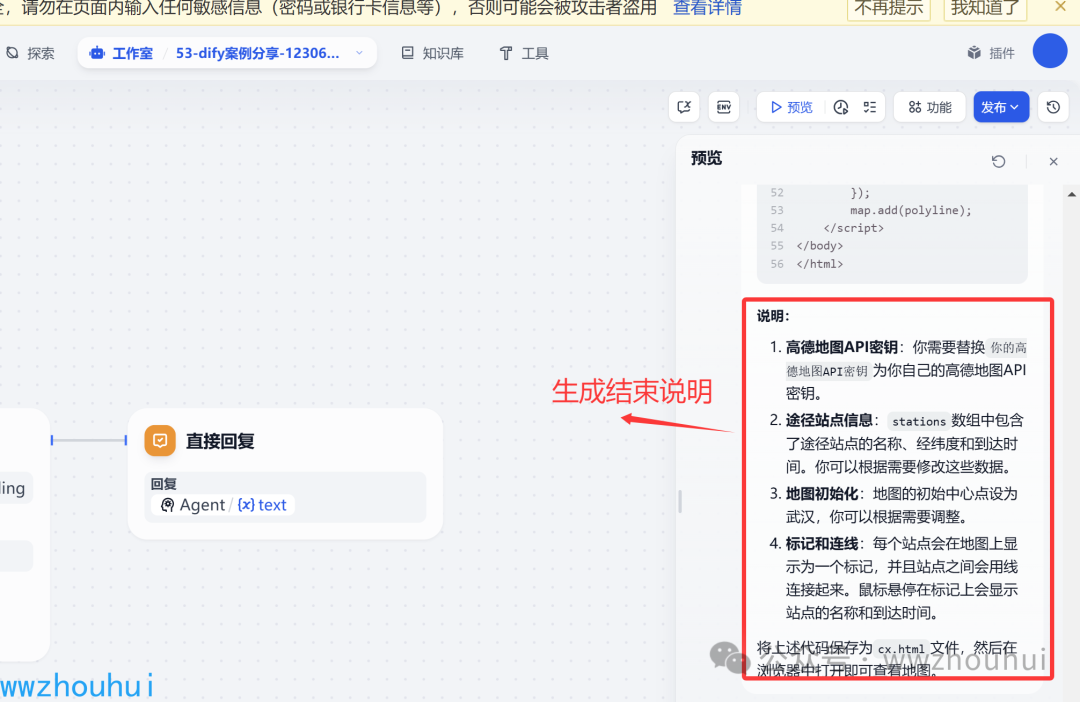Open the Explore (探索) tab

pyautogui.click(x=30, y=53)
